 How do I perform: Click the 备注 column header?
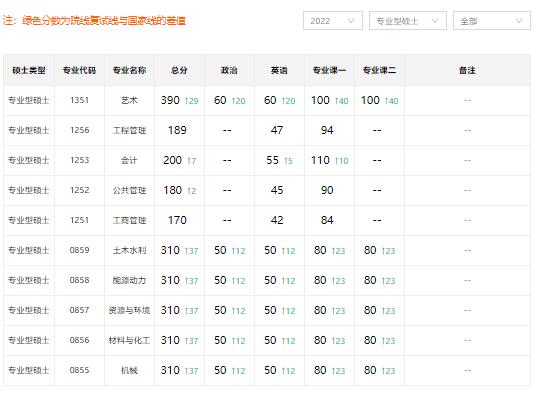click(x=467, y=71)
